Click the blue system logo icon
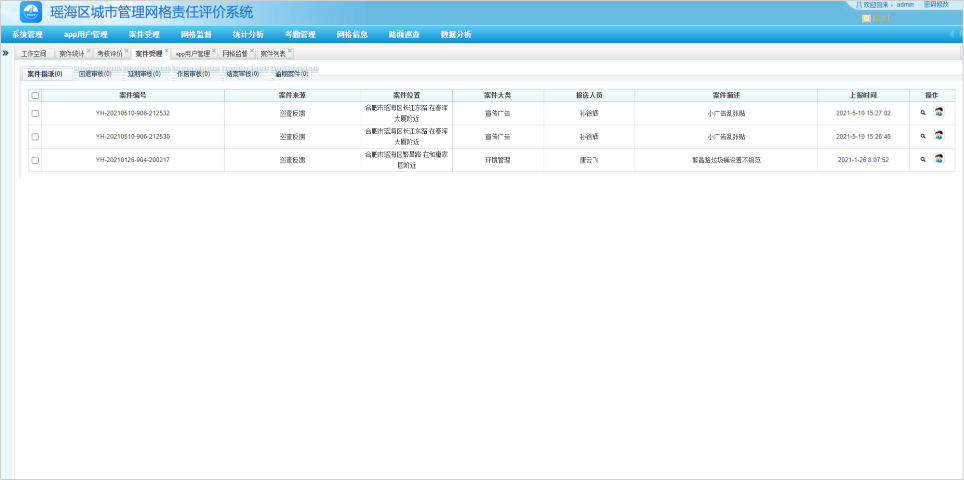 click(31, 12)
